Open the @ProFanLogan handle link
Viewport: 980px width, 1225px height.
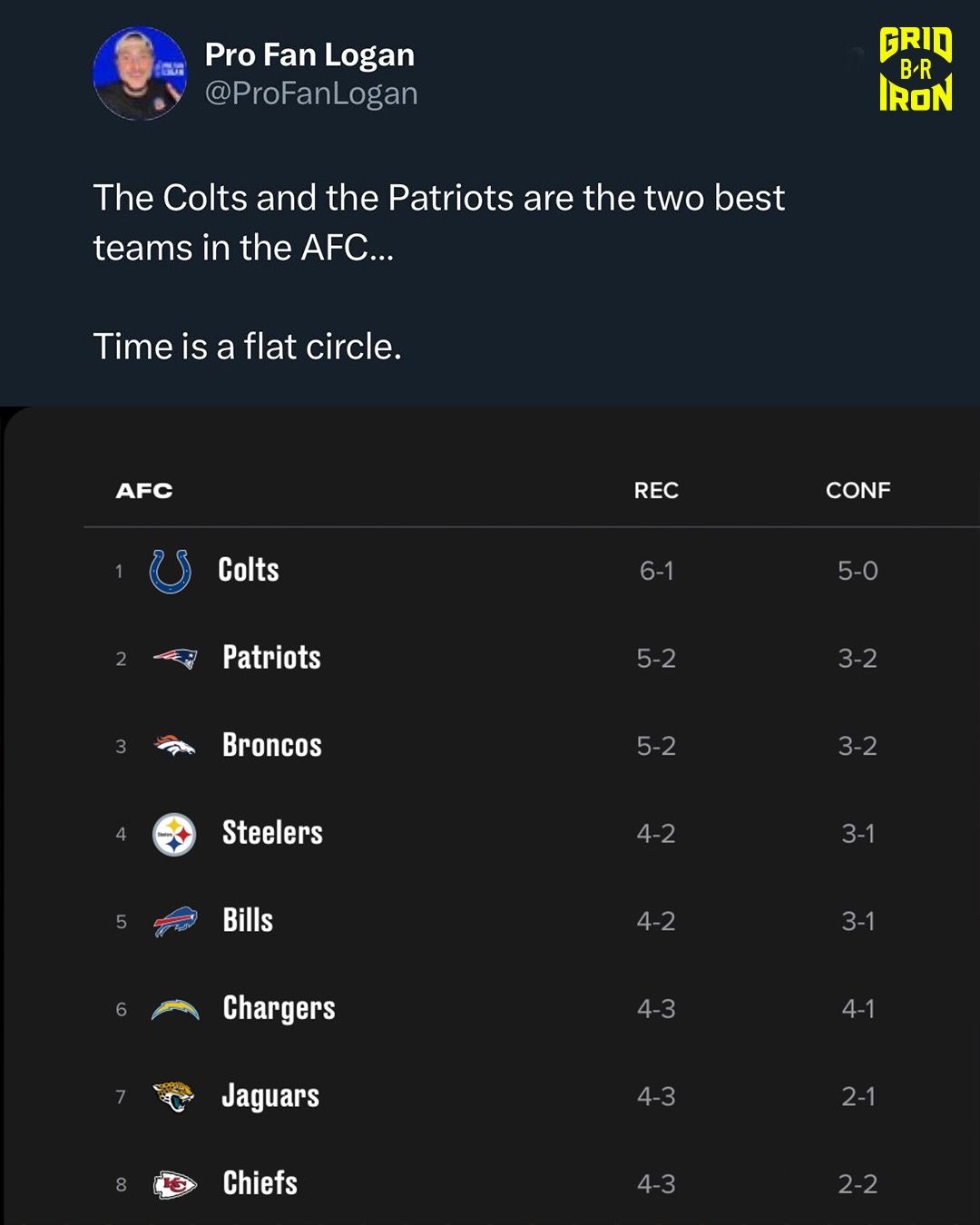pos(311,93)
